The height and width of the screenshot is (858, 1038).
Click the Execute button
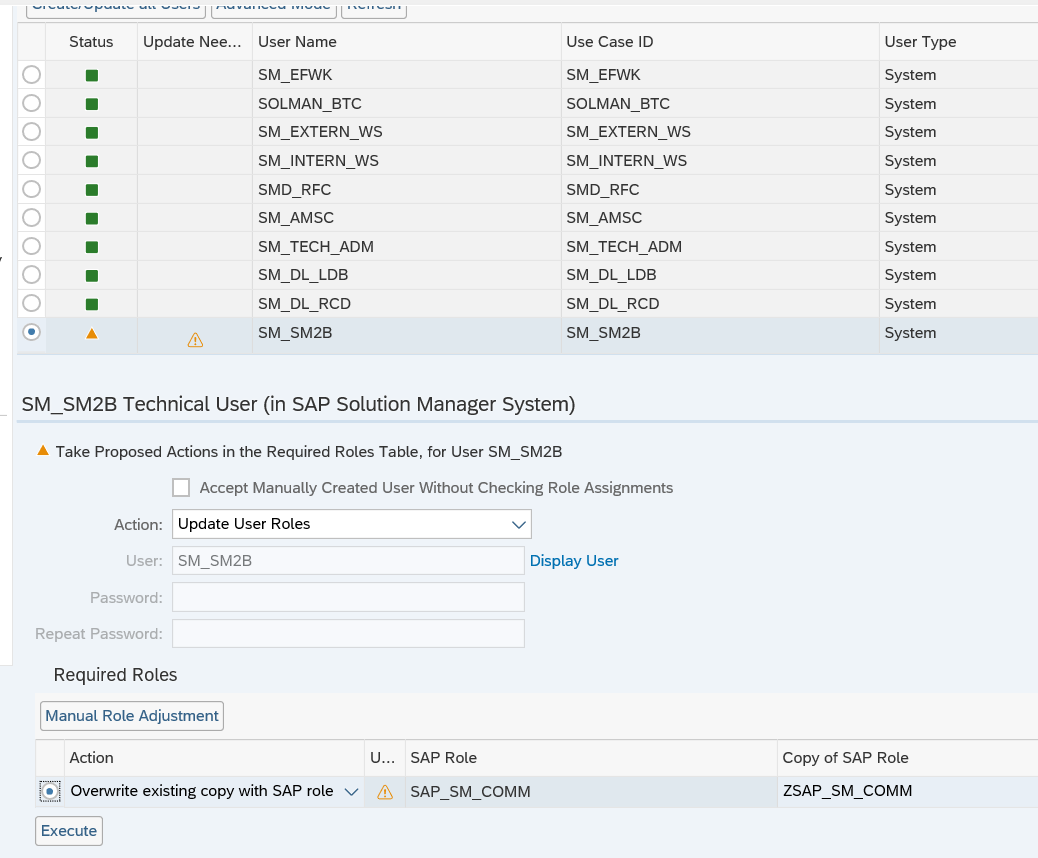[69, 831]
